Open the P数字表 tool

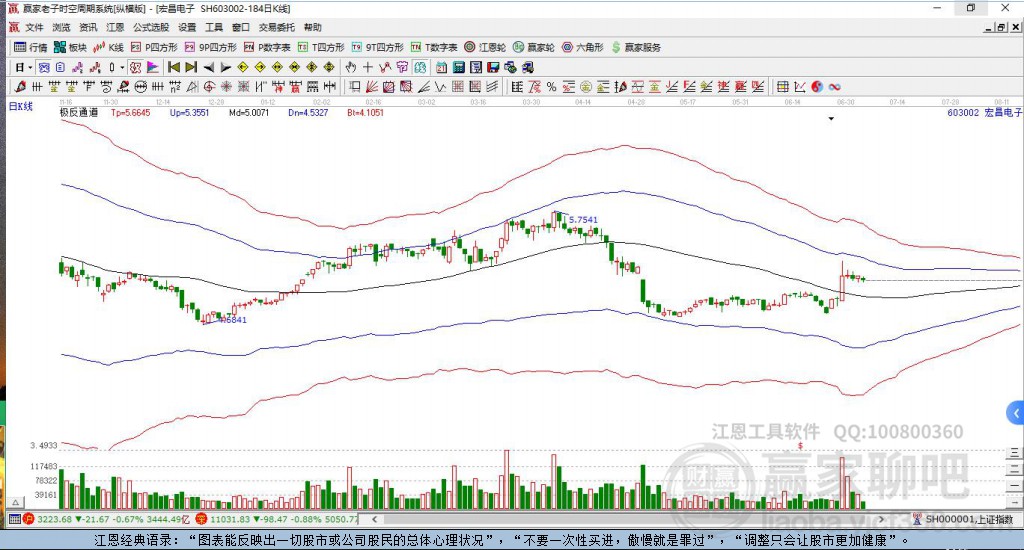pos(267,47)
